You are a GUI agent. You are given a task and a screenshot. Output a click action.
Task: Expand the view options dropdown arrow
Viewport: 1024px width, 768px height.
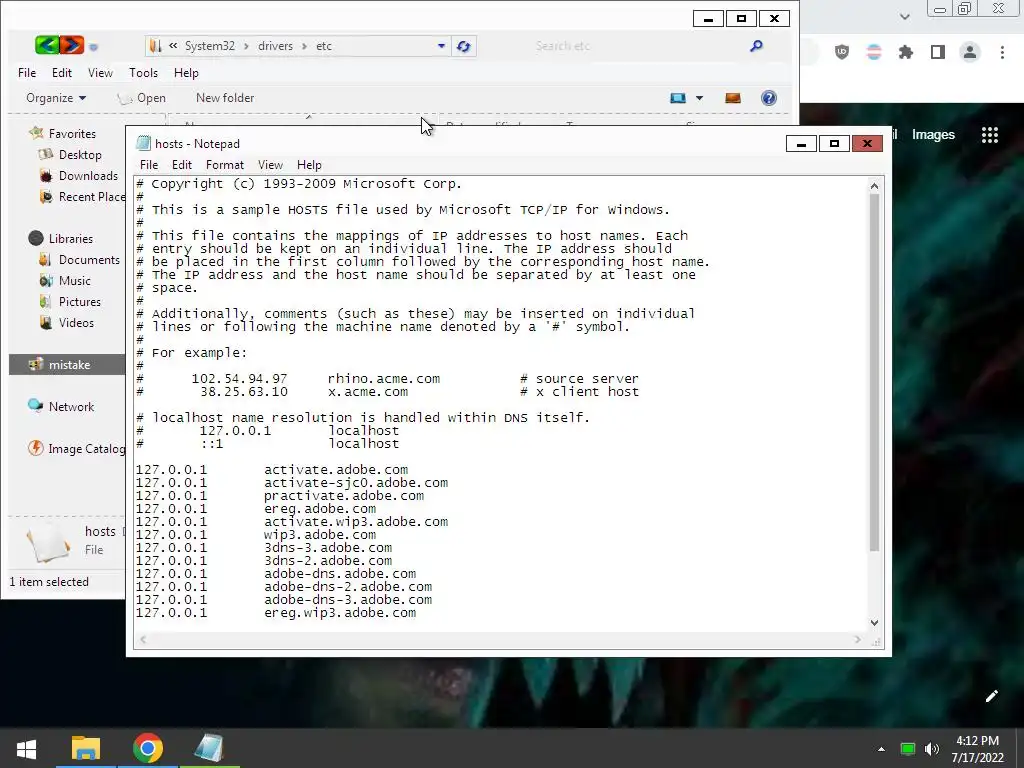click(x=699, y=98)
